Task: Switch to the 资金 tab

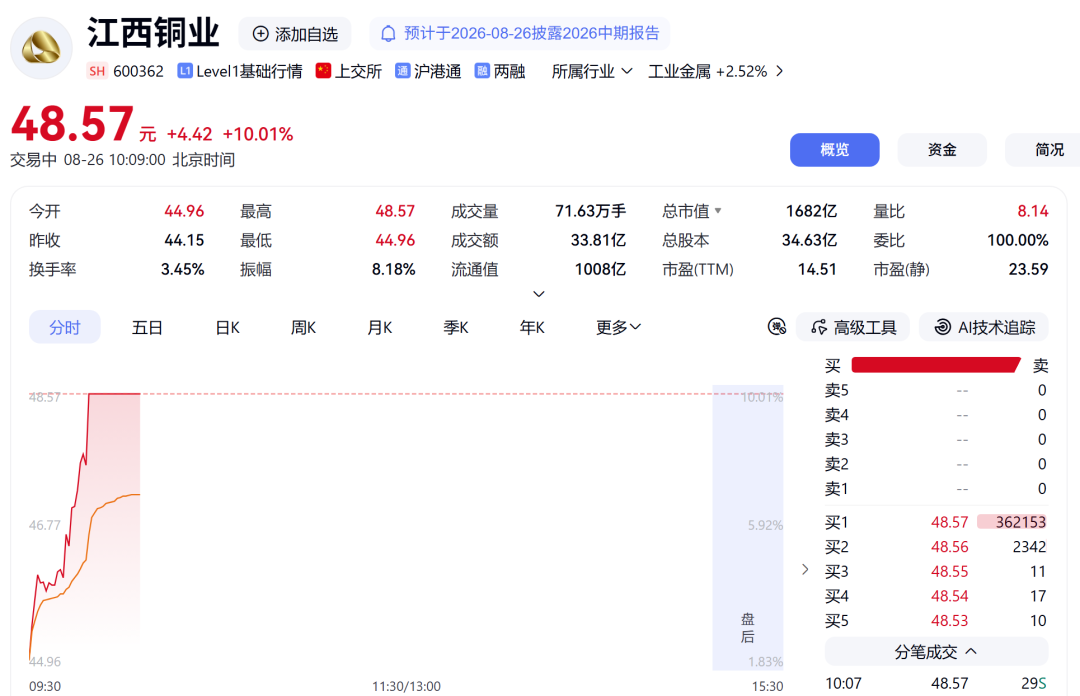Action: [x=942, y=150]
